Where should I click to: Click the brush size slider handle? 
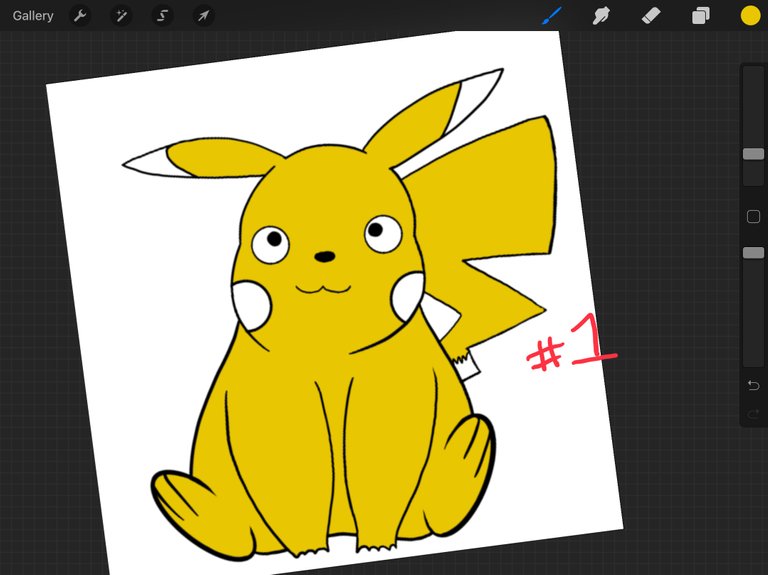click(x=753, y=154)
